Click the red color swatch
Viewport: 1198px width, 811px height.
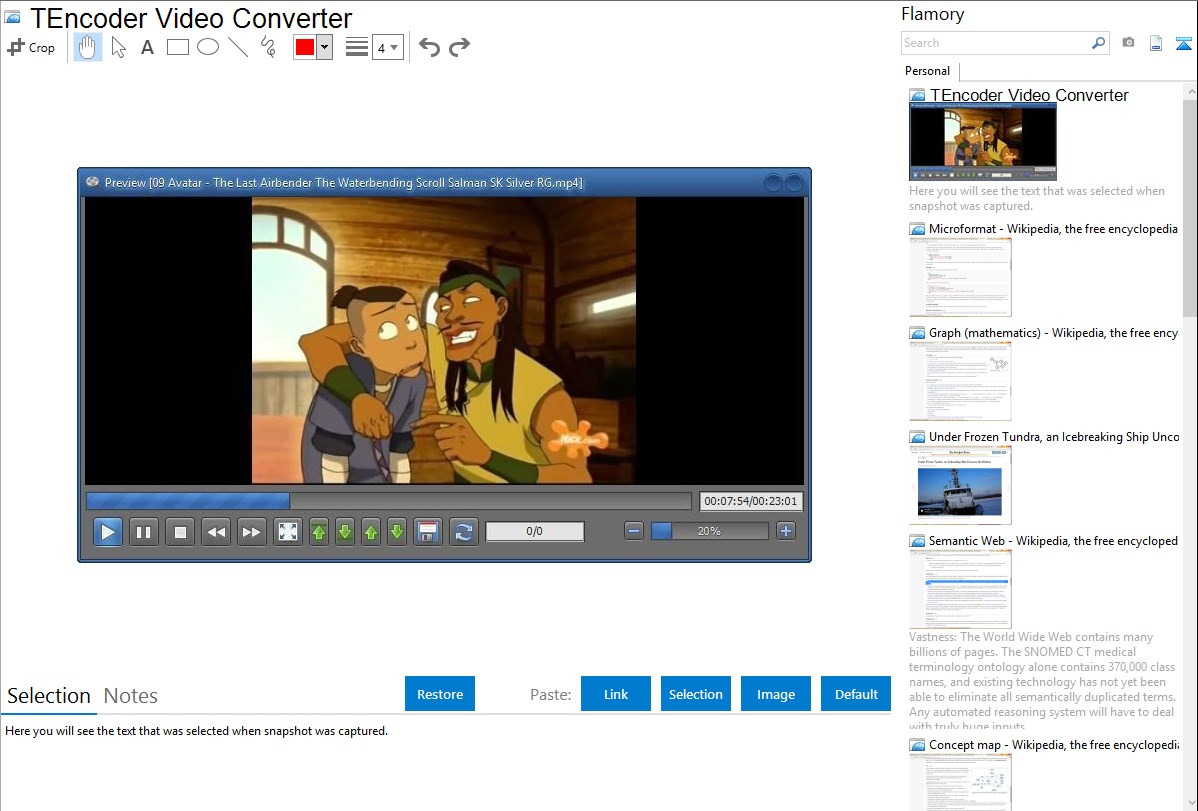point(305,47)
